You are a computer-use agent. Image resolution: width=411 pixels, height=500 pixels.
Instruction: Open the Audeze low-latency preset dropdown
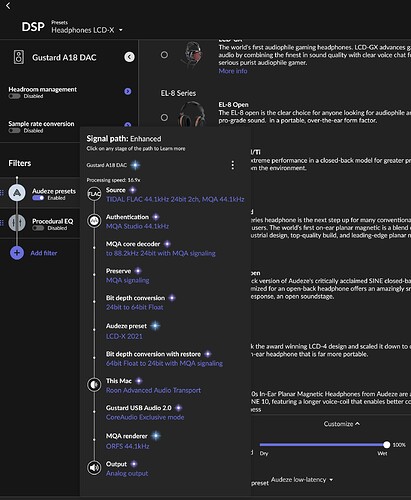pos(302,480)
